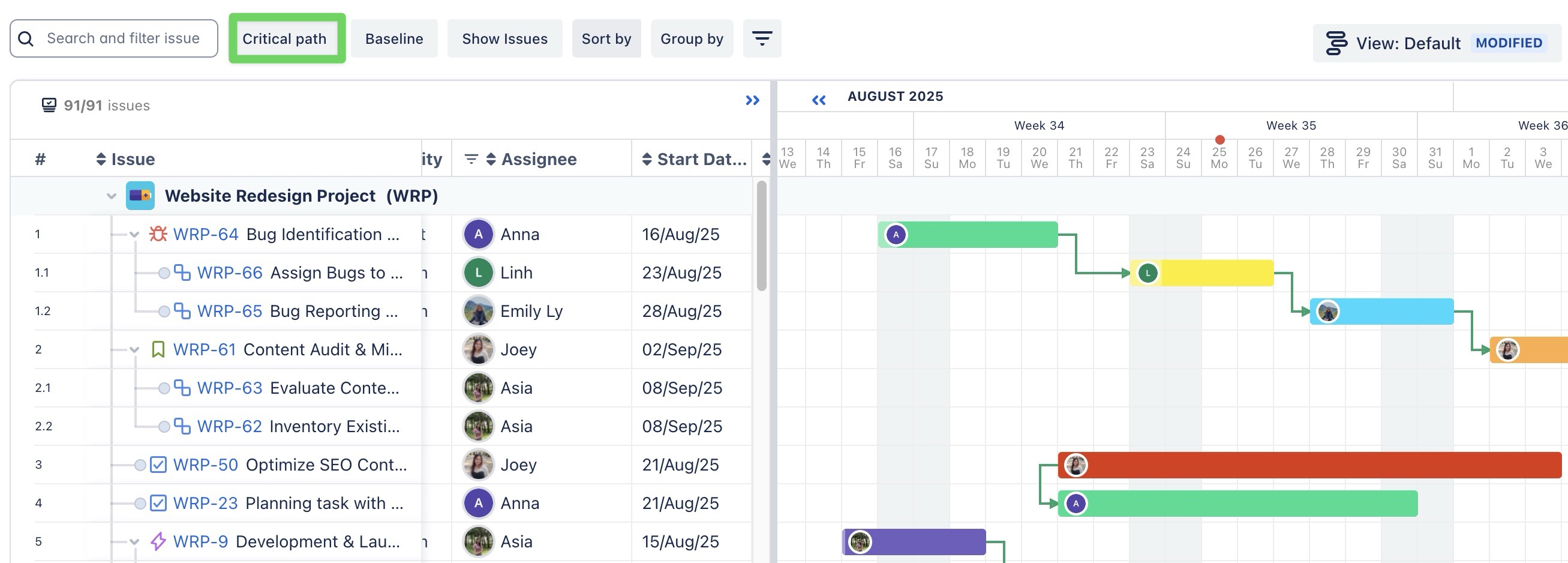Screen dimensions: 1568x563
Task: Click the Assignee column filter icon
Action: click(470, 159)
